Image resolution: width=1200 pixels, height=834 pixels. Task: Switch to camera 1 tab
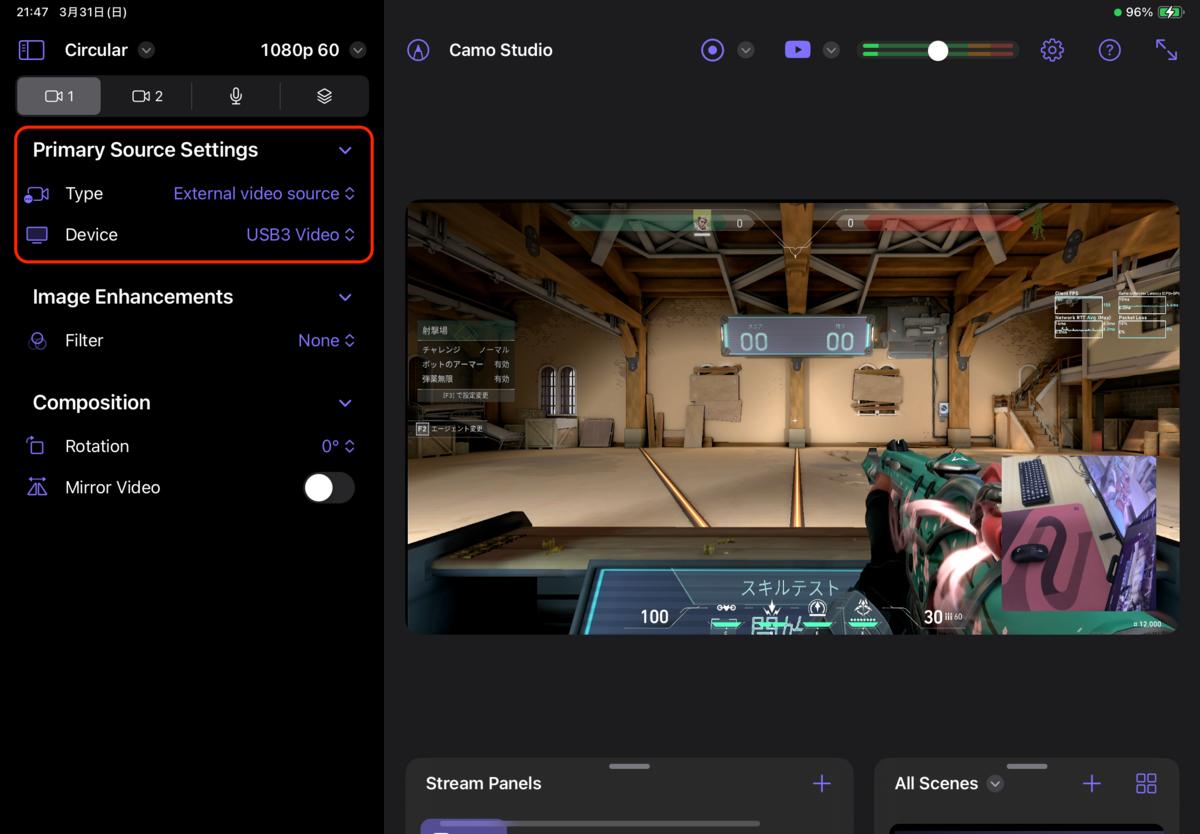pyautogui.click(x=59, y=96)
